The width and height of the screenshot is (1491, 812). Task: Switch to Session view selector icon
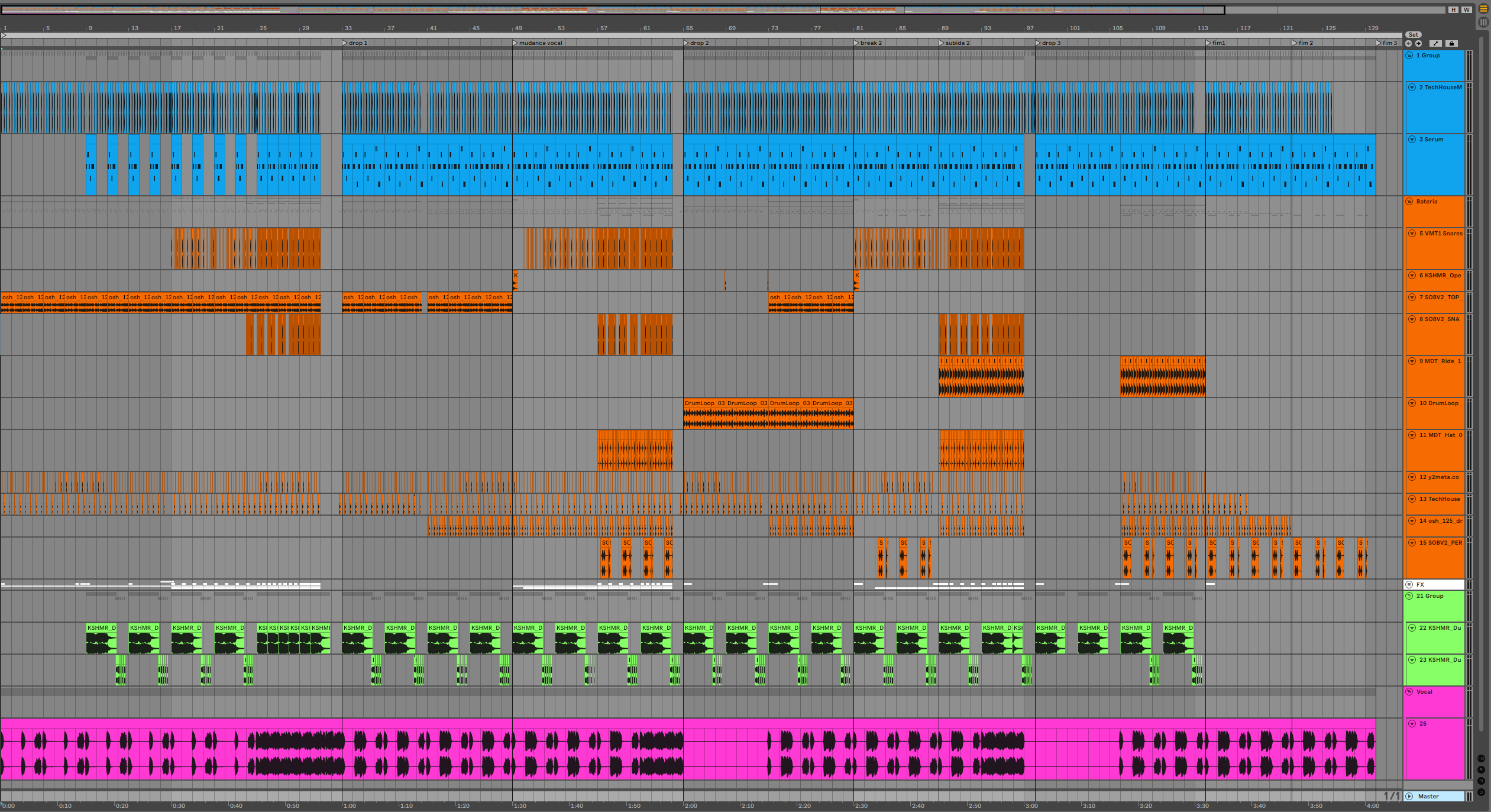coord(1483,22)
